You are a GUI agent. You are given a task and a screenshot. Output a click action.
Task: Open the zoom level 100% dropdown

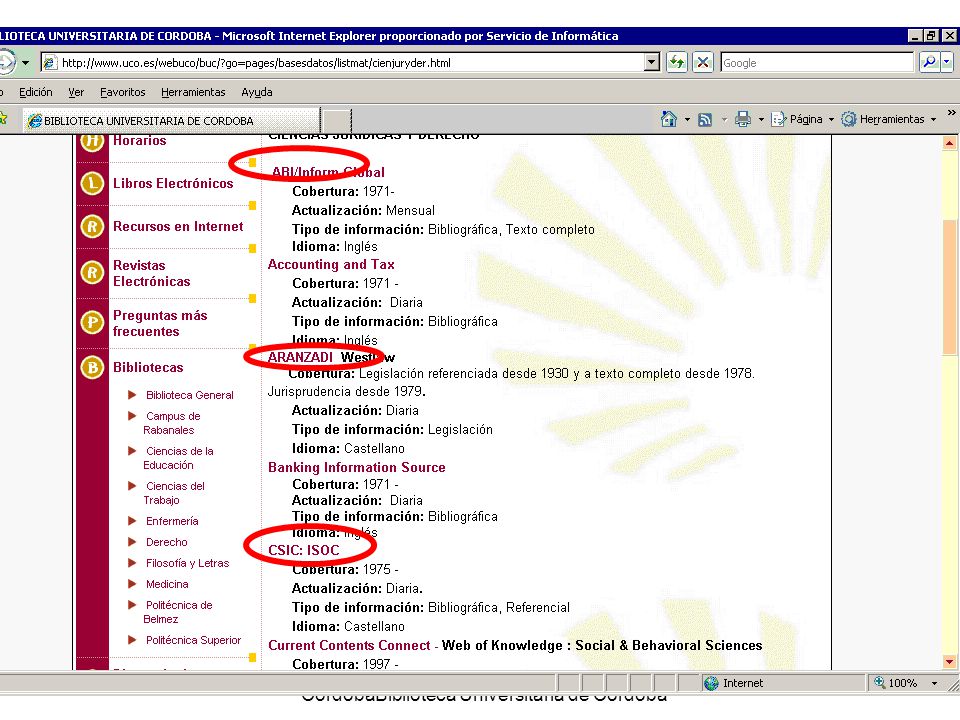[934, 683]
